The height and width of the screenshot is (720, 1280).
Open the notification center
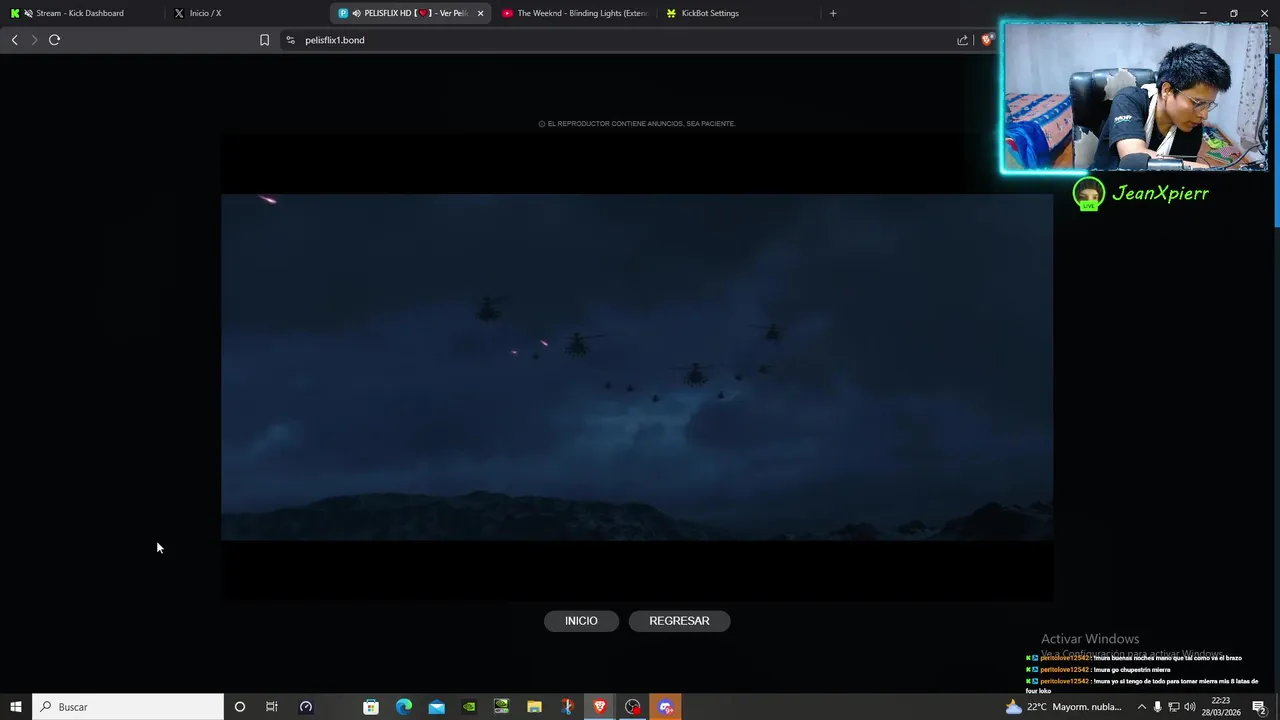[x=1259, y=707]
